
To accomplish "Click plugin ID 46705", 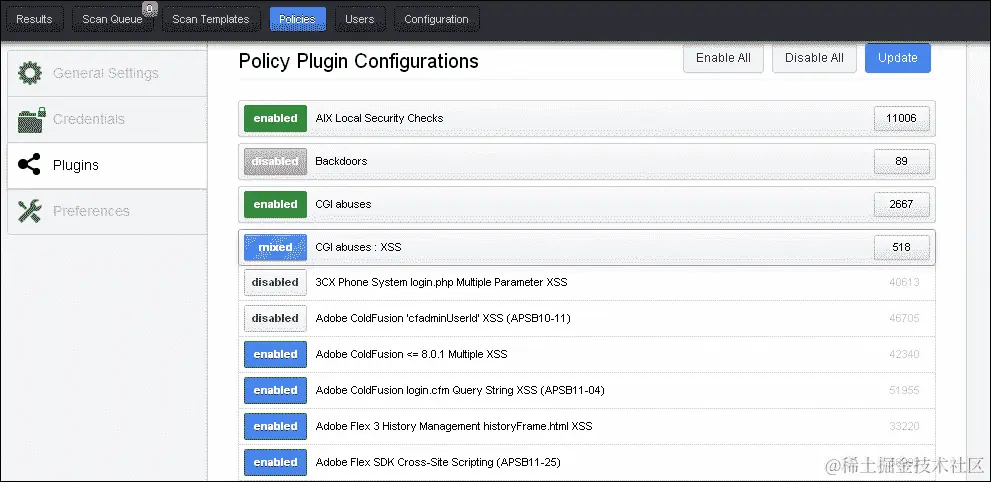I will click(x=904, y=318).
